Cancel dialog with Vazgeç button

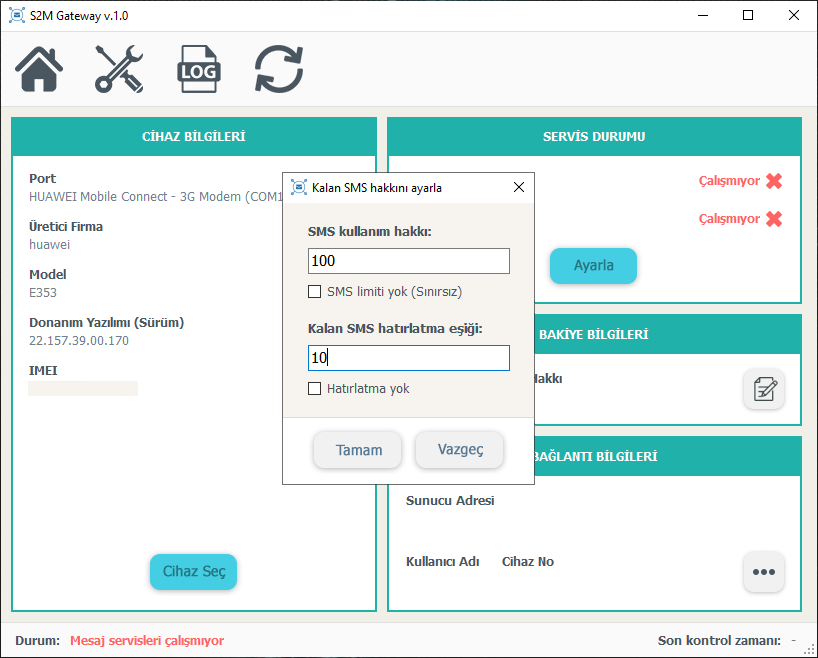[459, 450]
